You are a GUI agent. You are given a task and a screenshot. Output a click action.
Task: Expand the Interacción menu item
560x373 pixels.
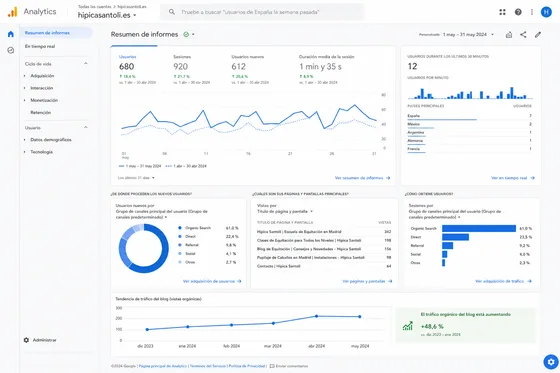[41, 88]
